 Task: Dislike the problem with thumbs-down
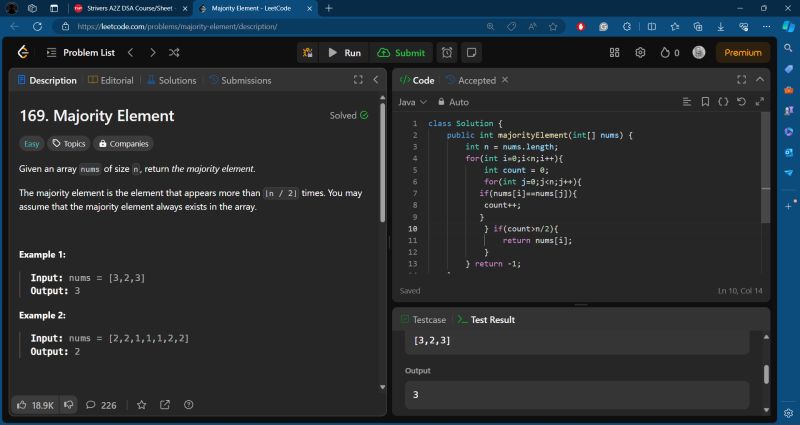pyautogui.click(x=69, y=405)
